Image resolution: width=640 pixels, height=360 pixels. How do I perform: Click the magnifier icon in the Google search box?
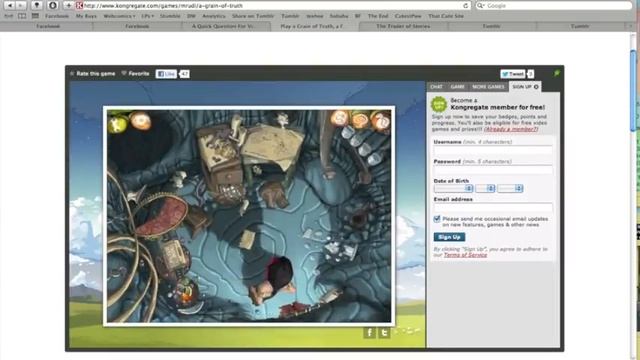click(481, 6)
